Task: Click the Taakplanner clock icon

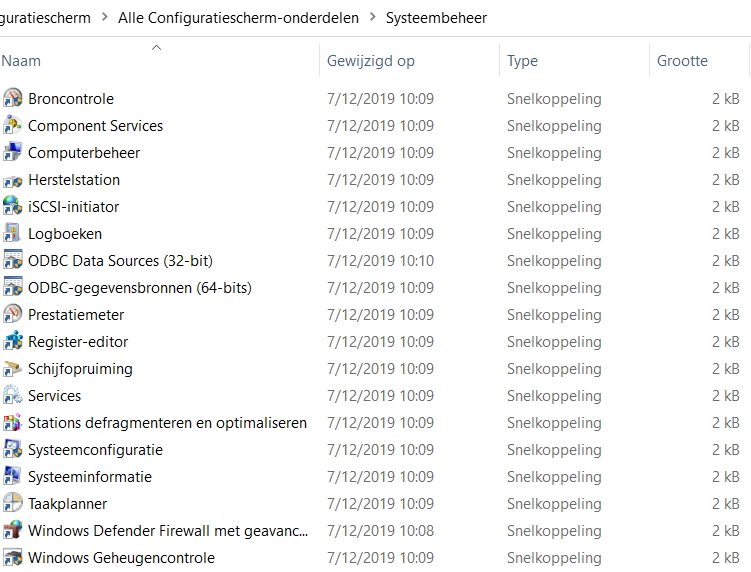Action: tap(12, 503)
